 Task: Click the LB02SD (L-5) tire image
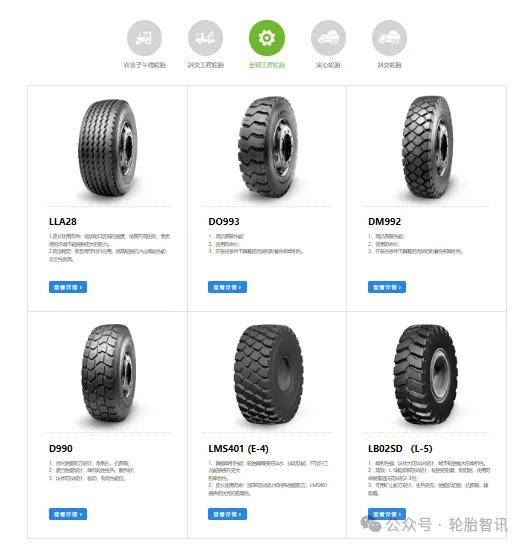(x=425, y=374)
